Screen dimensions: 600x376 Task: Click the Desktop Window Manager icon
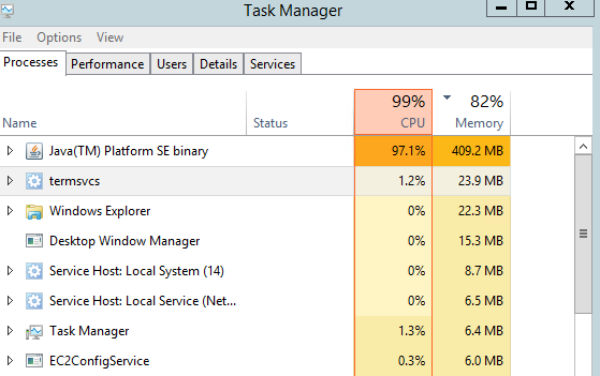coord(34,241)
